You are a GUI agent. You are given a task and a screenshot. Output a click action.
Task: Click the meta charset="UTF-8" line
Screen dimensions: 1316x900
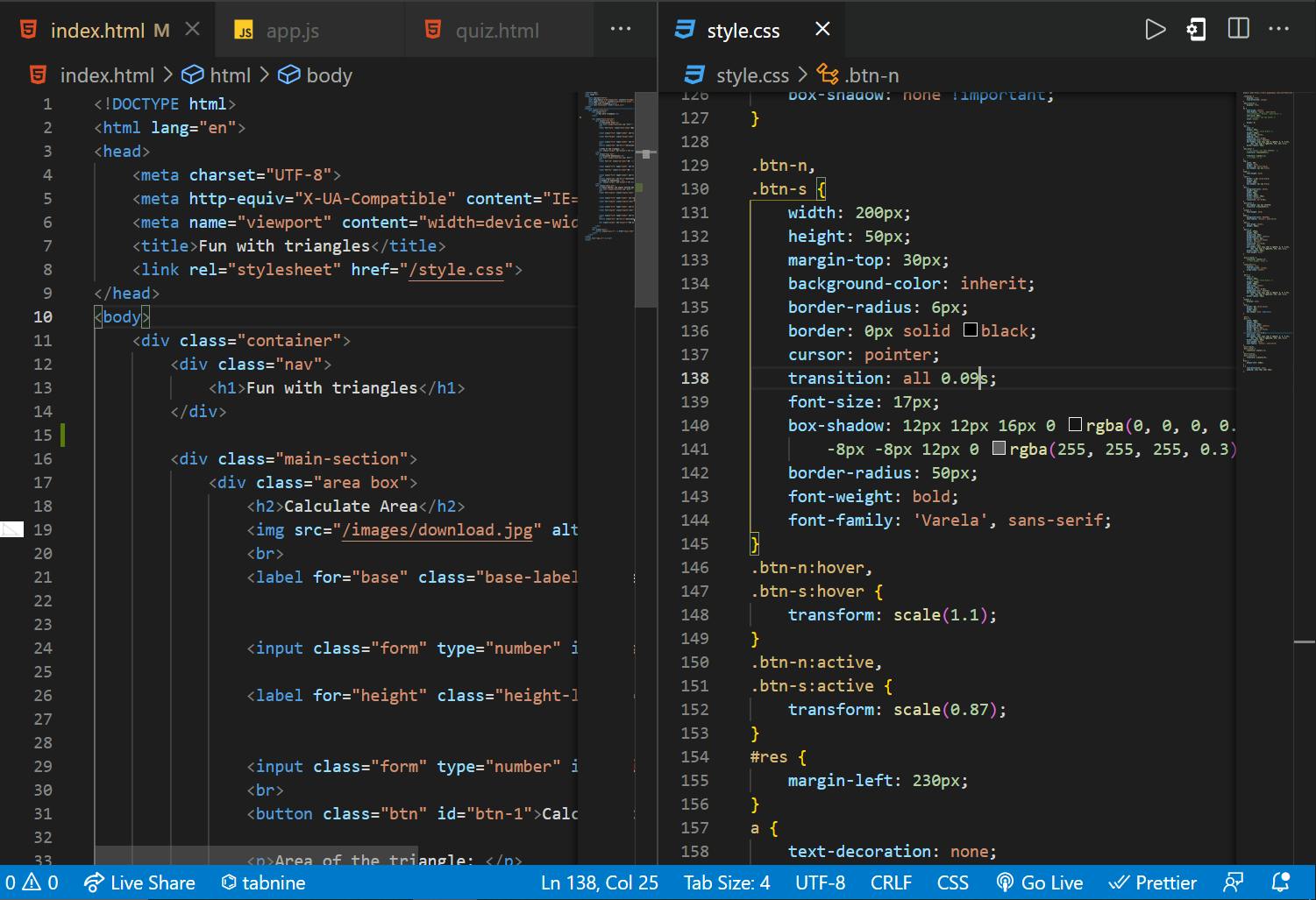point(237,175)
